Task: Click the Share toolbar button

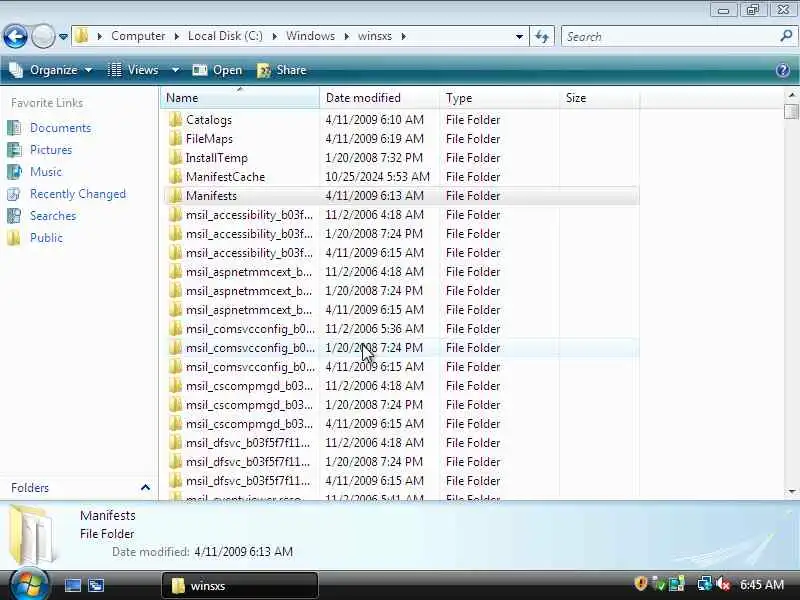Action: [282, 70]
